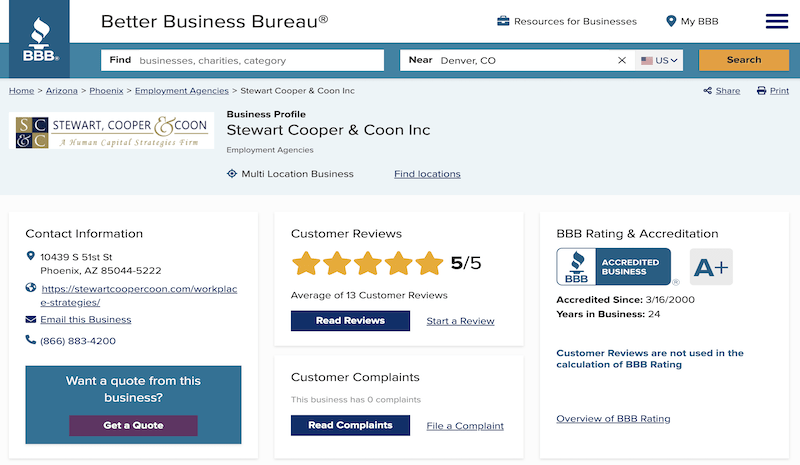This screenshot has width=800, height=465.
Task: Click Start a Review
Action: [x=460, y=321]
